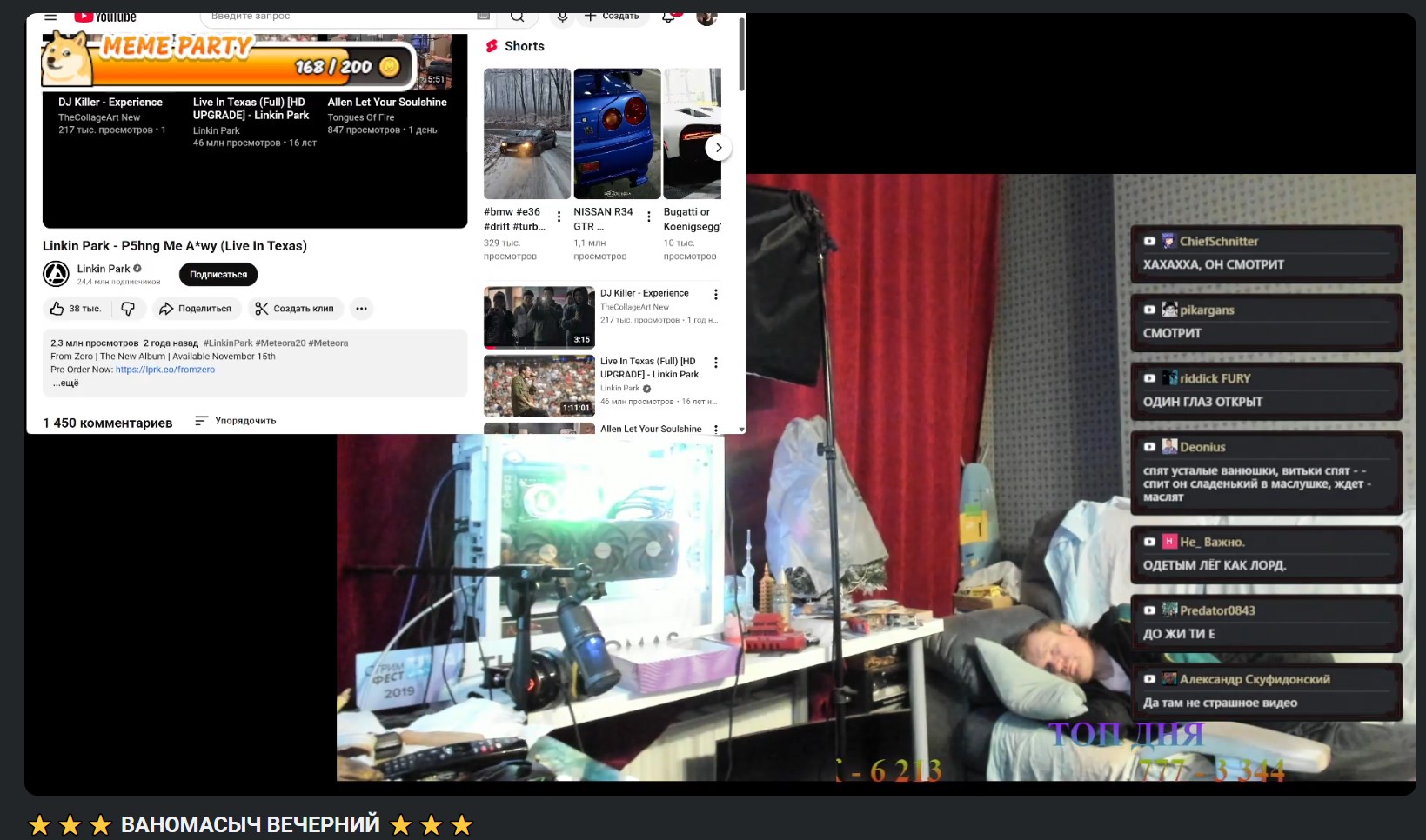Open options menu for DJ Killer - Experience
Screen dimensions: 1426x840
point(716,295)
